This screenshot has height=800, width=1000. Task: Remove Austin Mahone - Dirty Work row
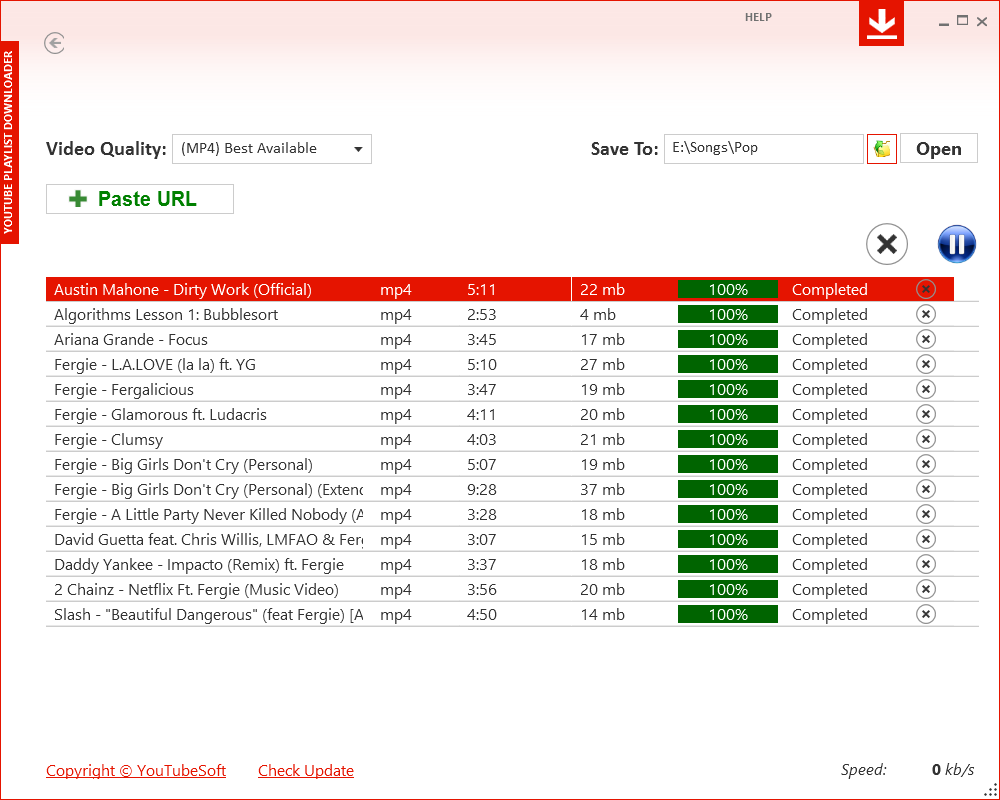coord(925,289)
